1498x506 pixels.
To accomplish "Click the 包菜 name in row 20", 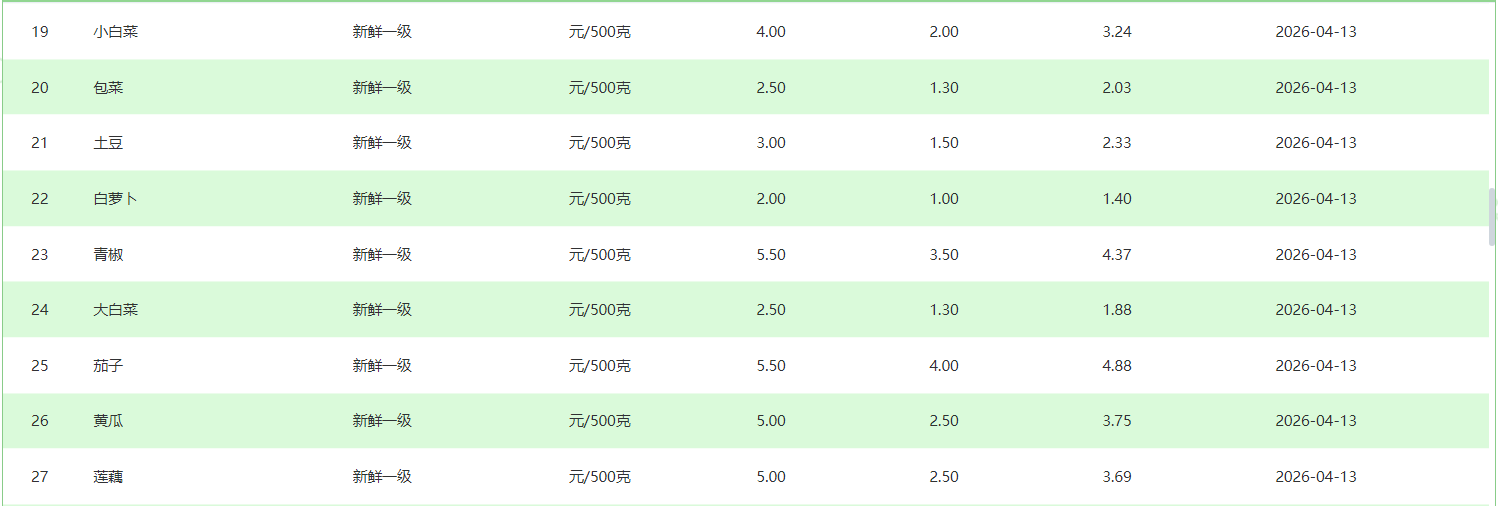I will (108, 88).
